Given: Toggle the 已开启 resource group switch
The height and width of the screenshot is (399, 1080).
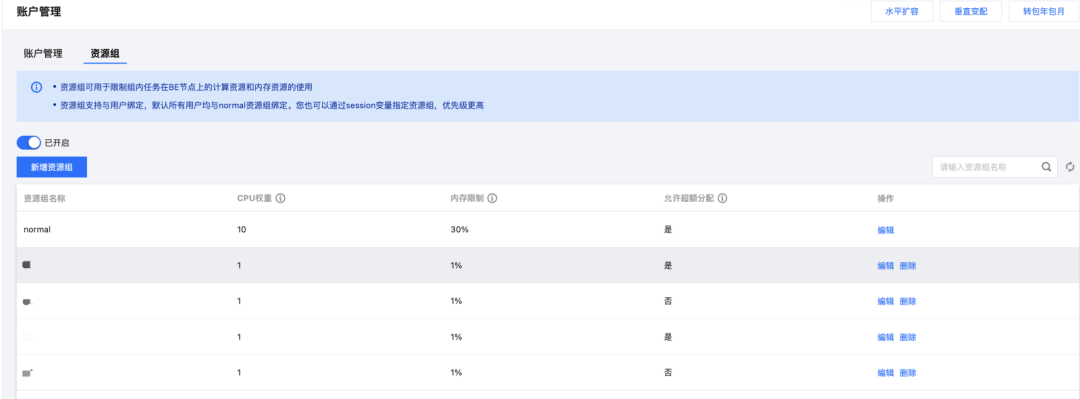Looking at the screenshot, I should [x=29, y=143].
